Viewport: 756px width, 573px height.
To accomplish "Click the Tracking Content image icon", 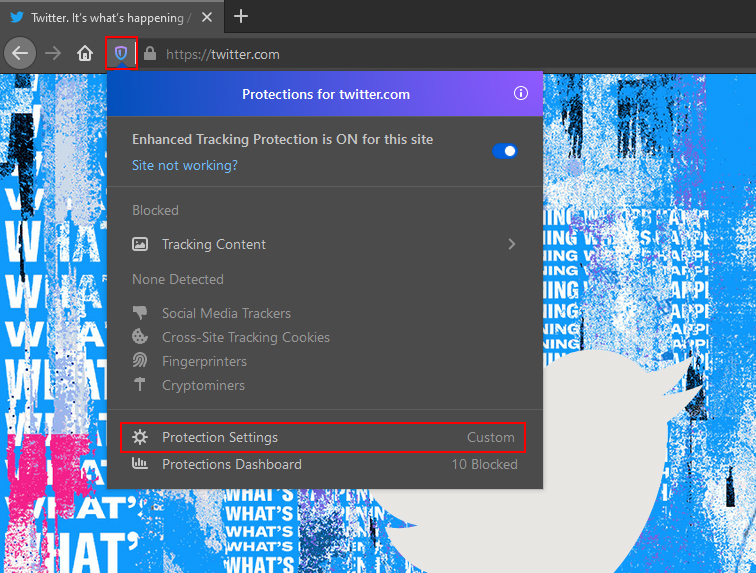I will [x=140, y=244].
